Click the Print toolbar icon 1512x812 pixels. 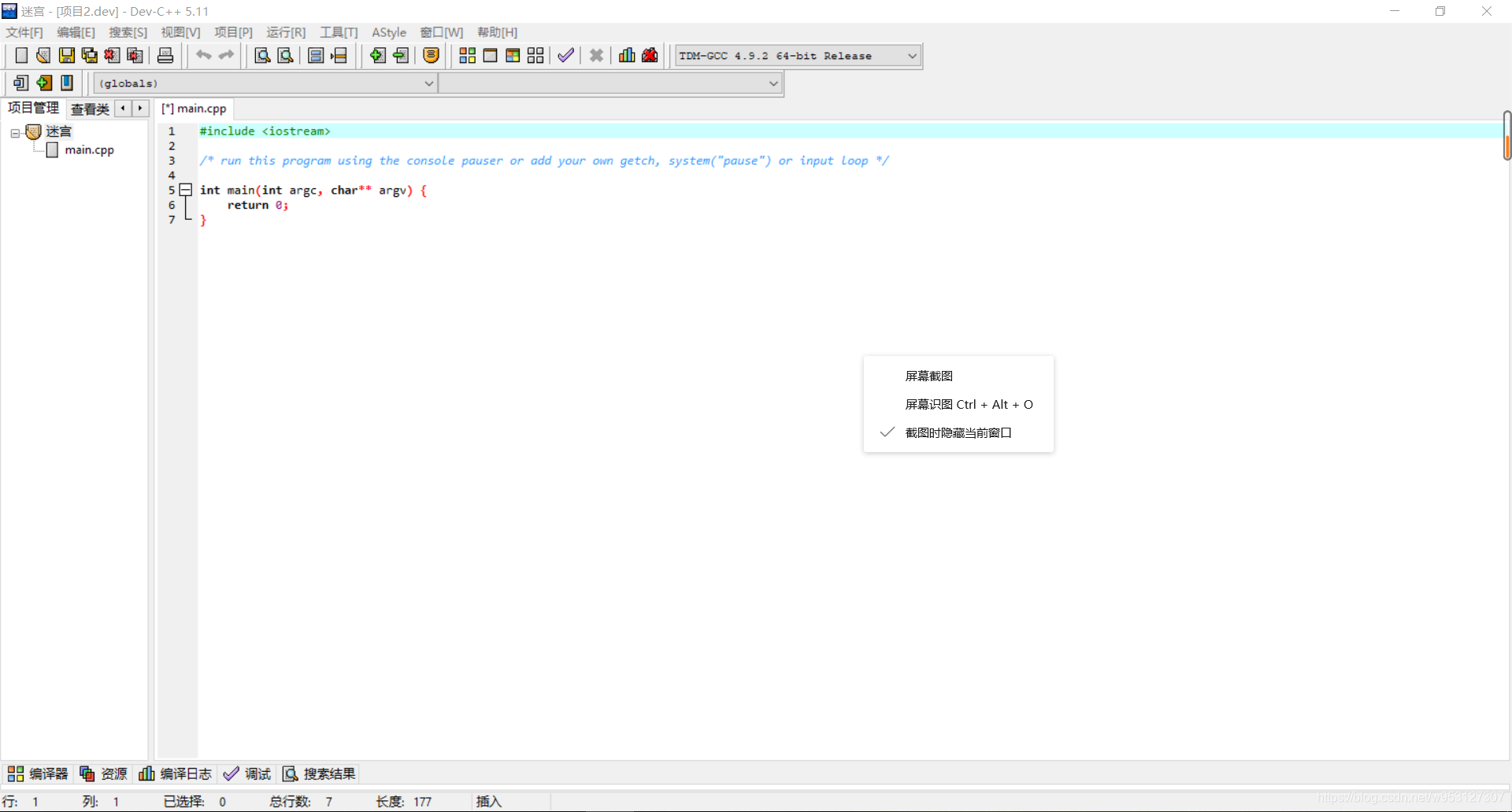[165, 55]
